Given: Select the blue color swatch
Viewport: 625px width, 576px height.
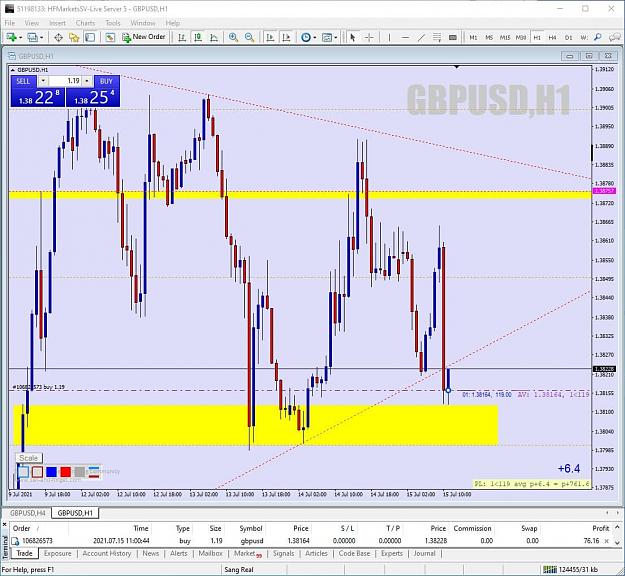Looking at the screenshot, I should click(x=51, y=472).
